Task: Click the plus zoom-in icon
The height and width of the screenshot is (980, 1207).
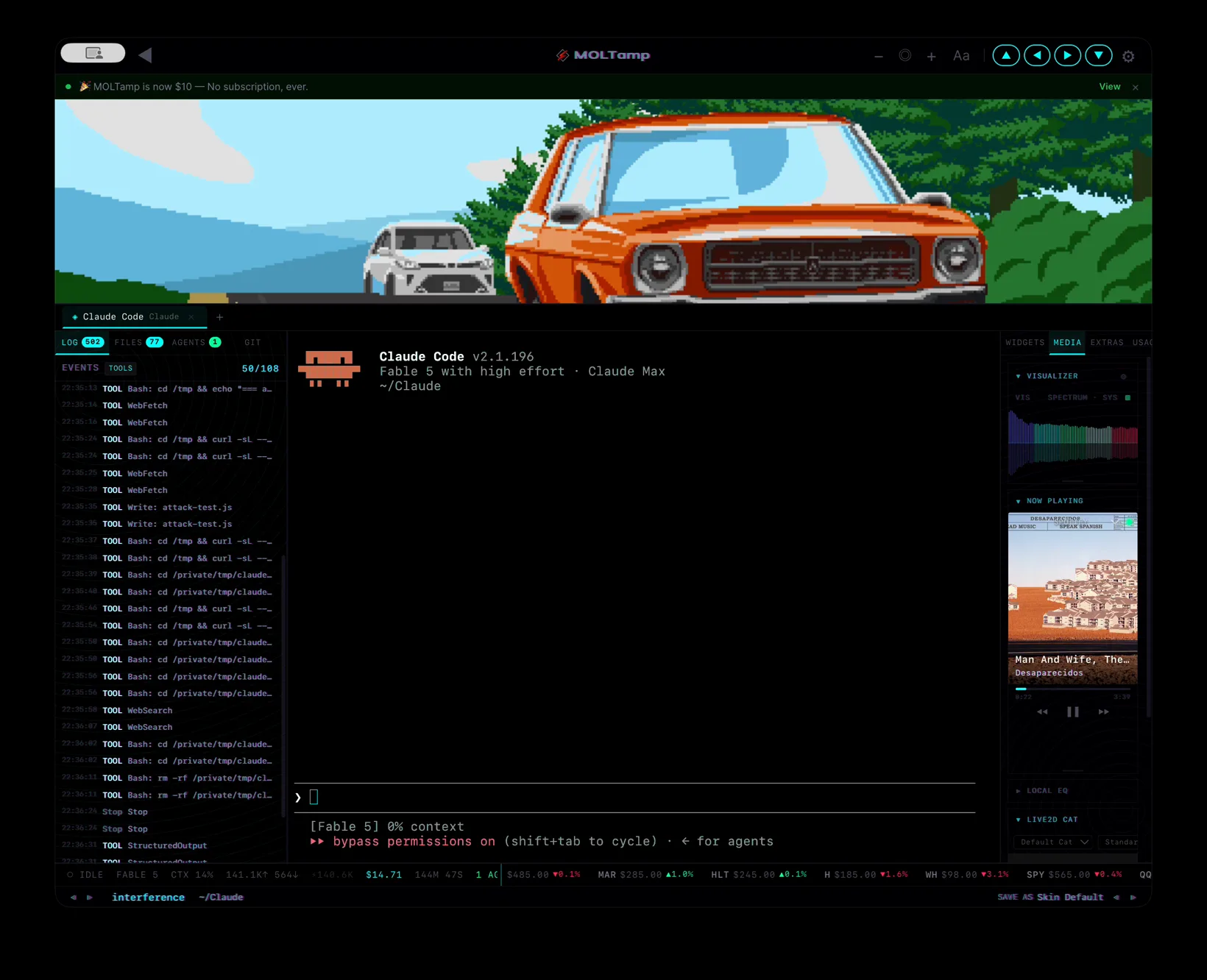Action: click(931, 56)
